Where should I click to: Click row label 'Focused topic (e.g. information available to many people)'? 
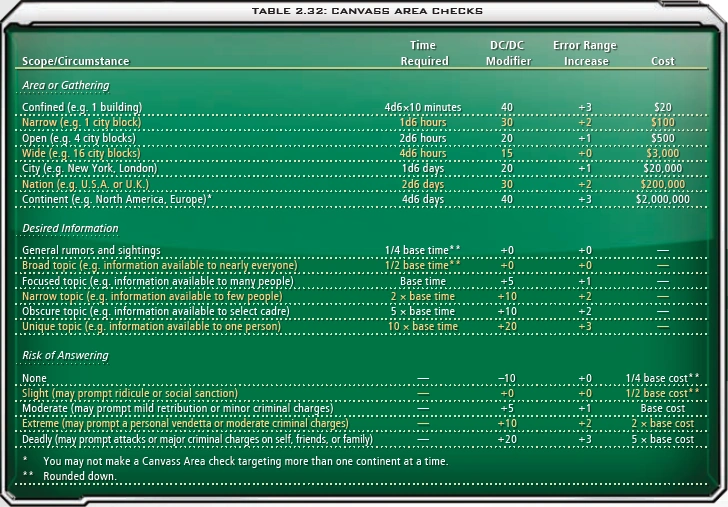pos(158,281)
